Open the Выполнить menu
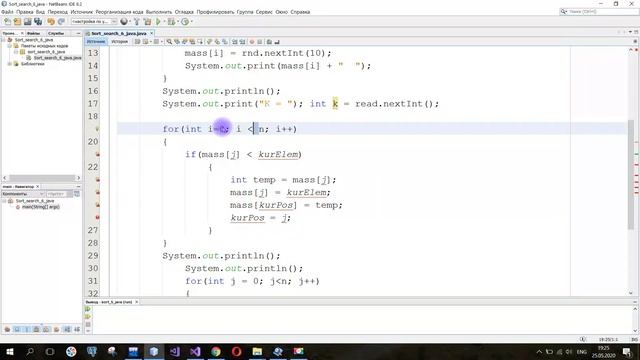The width and height of the screenshot is (640, 360). 159,12
